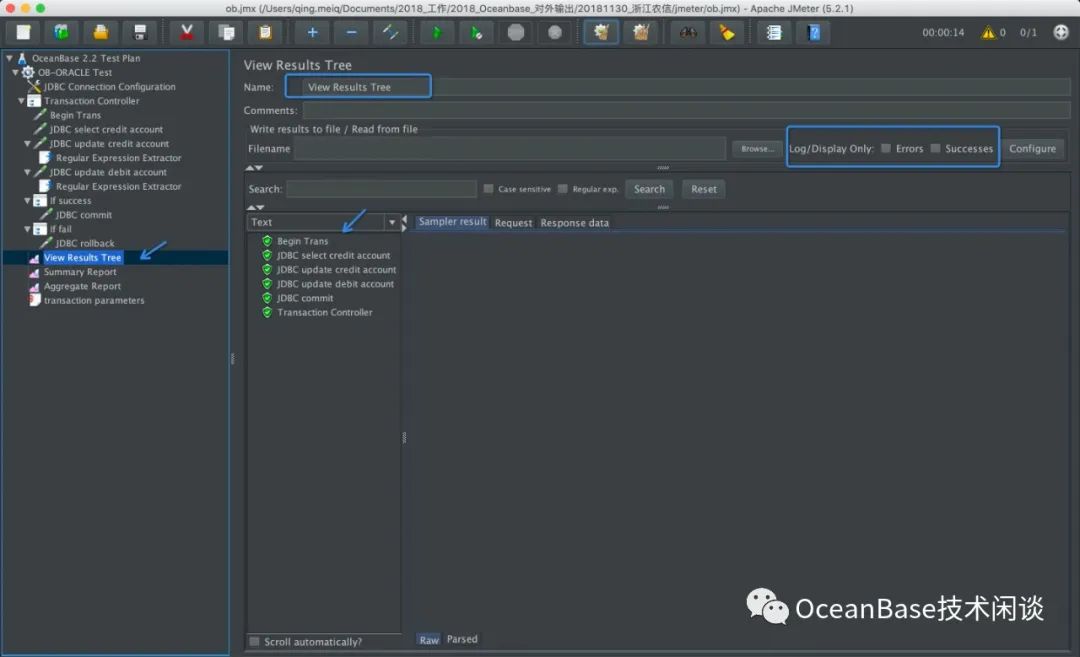1080x657 pixels.
Task: Enable the Successes only checkbox
Action: (x=935, y=149)
